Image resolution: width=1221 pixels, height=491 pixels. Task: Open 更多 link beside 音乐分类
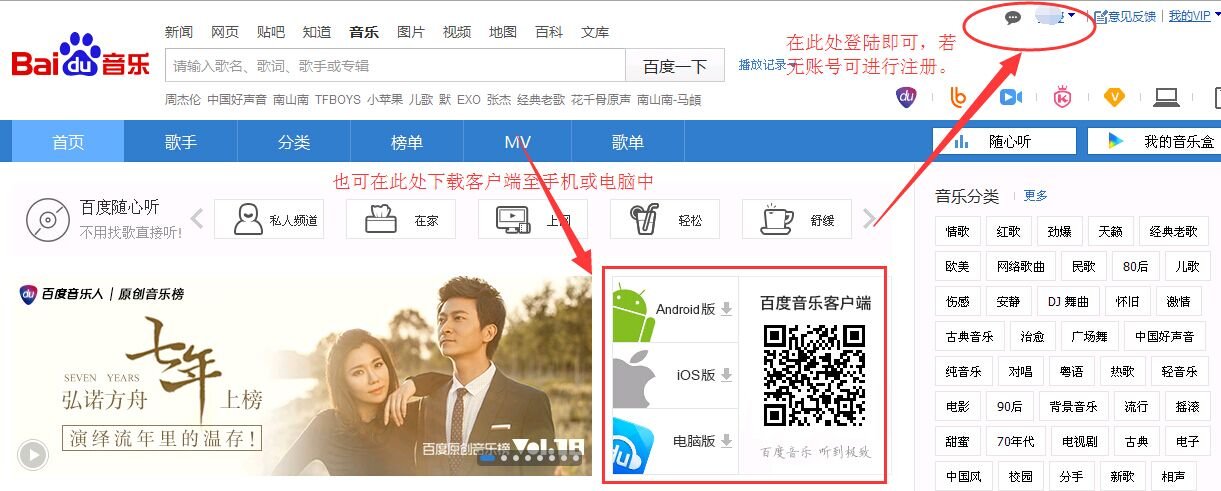tap(1036, 196)
